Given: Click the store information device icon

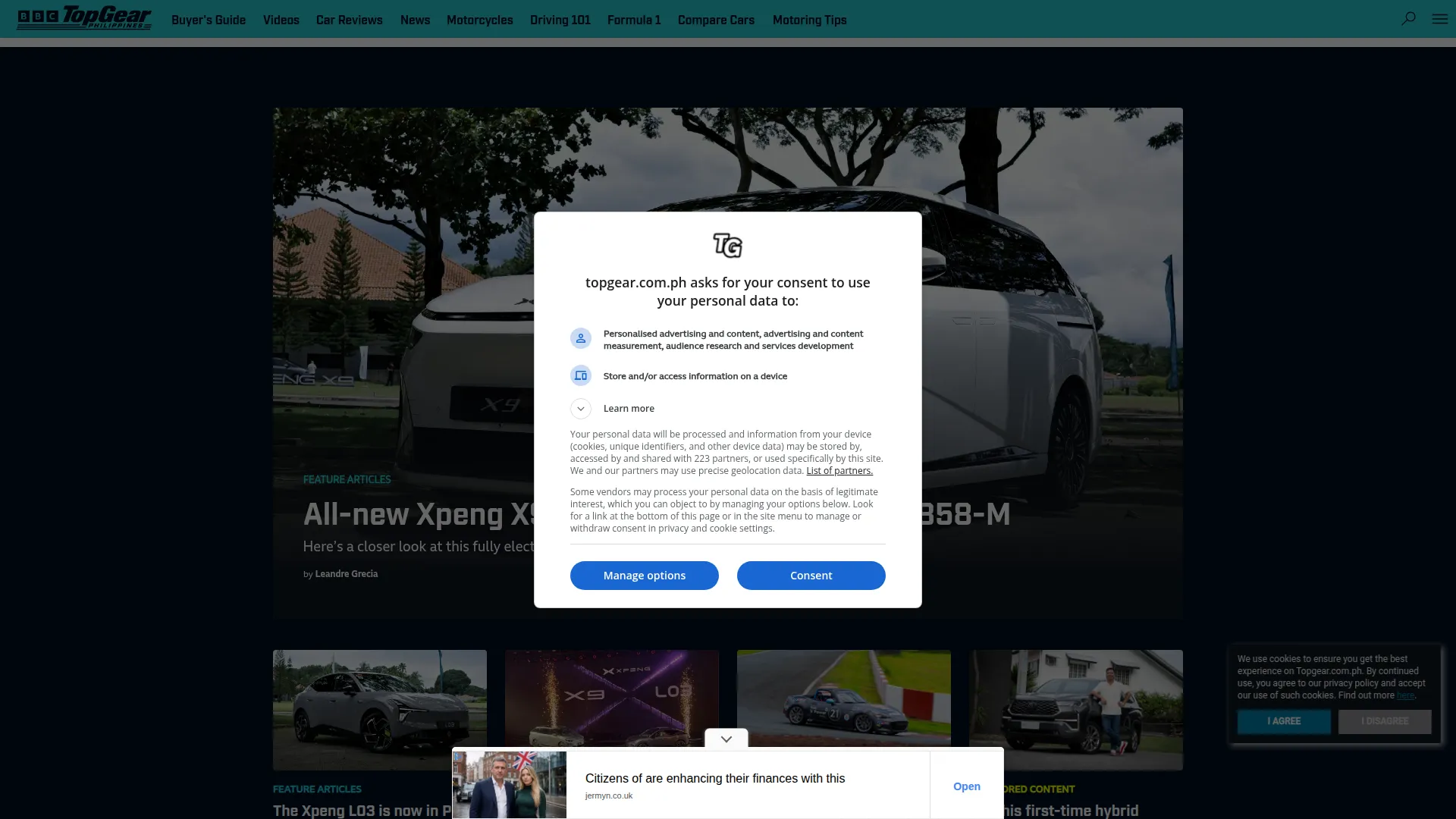Looking at the screenshot, I should point(581,375).
